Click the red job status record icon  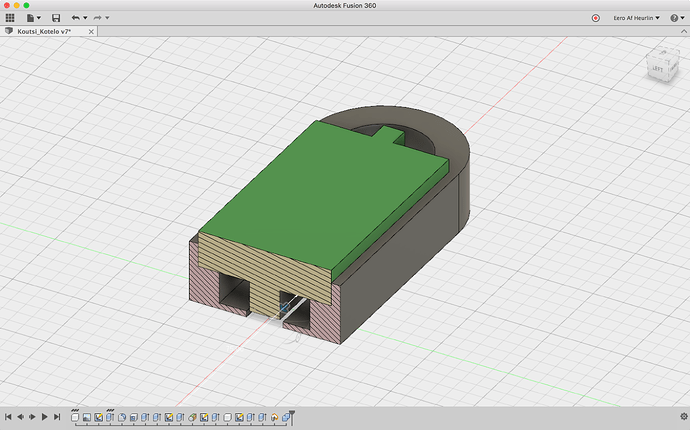pyautogui.click(x=595, y=18)
